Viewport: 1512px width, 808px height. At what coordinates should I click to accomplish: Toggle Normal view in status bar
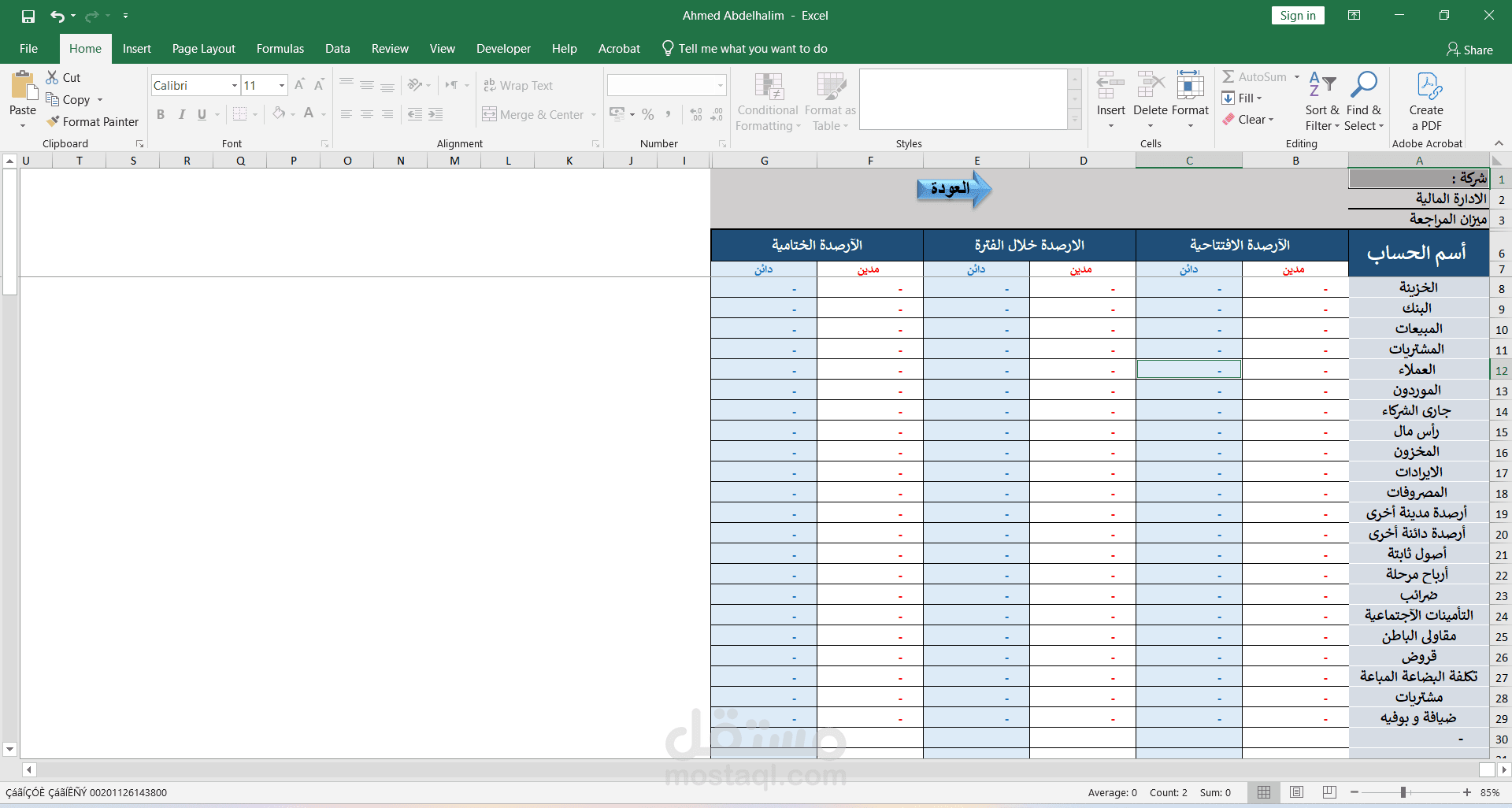click(x=1264, y=792)
